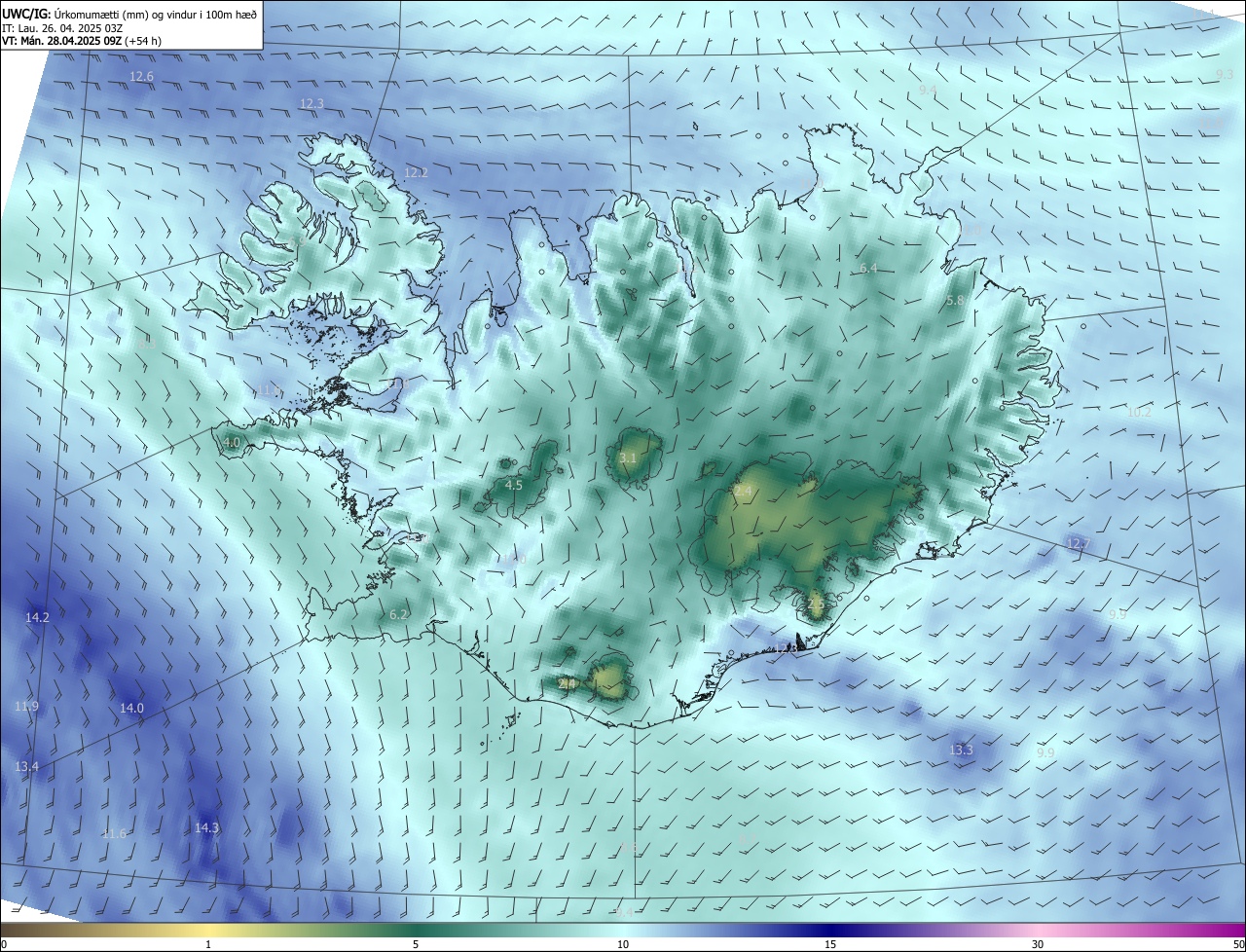The height and width of the screenshot is (952, 1246).
Task: Click the 12.3 value on the map
Action: tap(311, 103)
